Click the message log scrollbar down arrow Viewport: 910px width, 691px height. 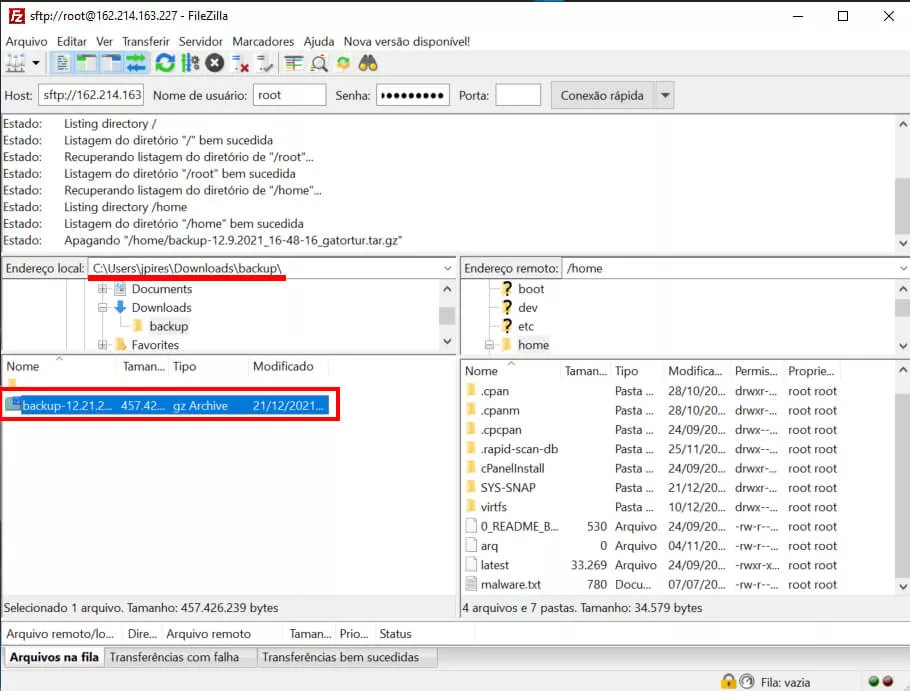coord(902,243)
